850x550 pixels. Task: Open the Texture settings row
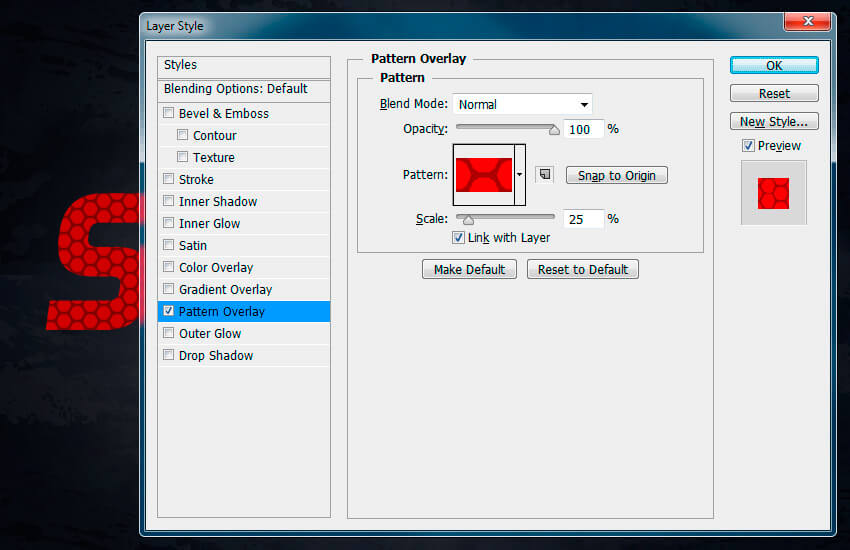tap(244, 157)
